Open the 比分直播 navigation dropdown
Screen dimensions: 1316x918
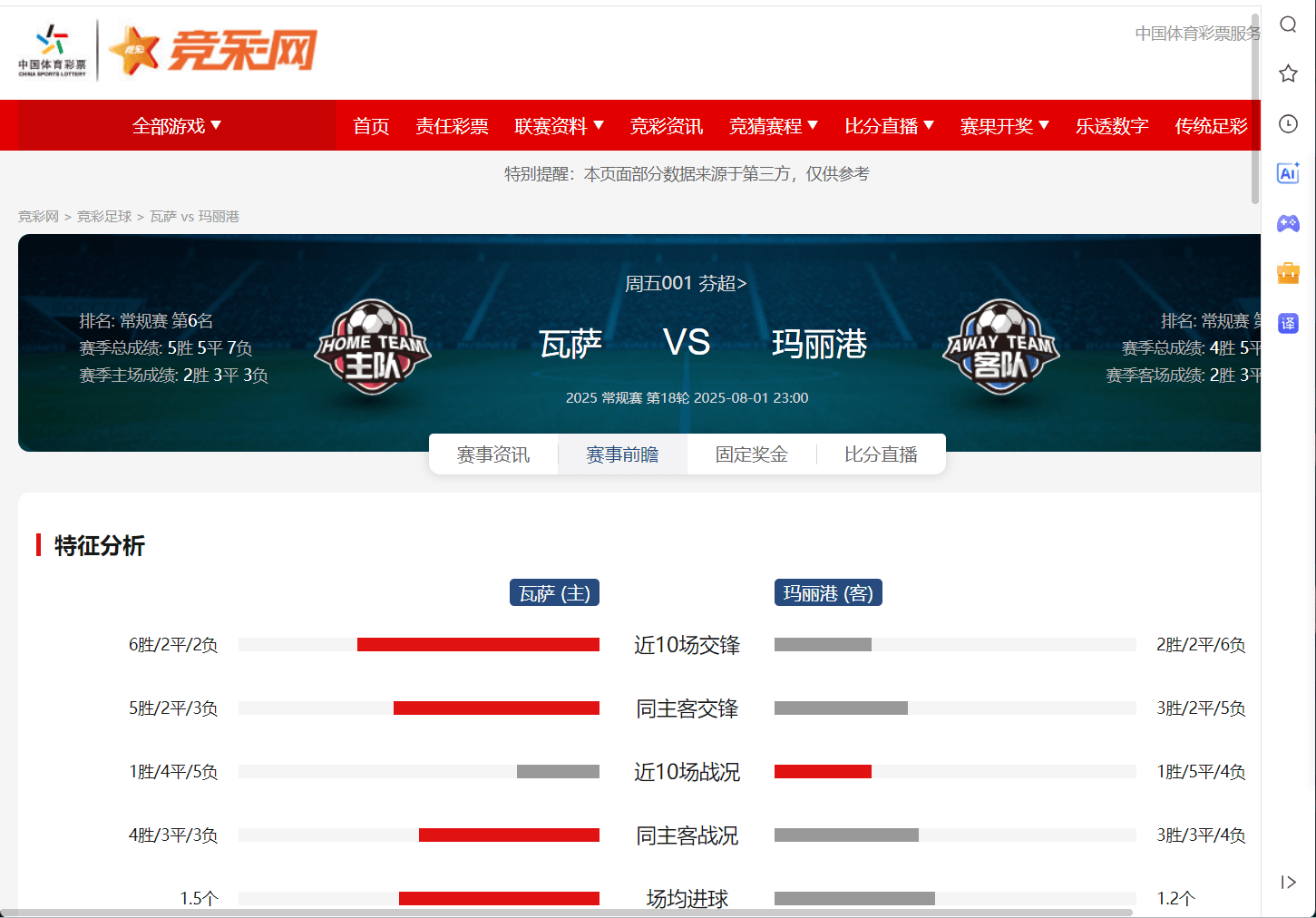click(x=889, y=126)
